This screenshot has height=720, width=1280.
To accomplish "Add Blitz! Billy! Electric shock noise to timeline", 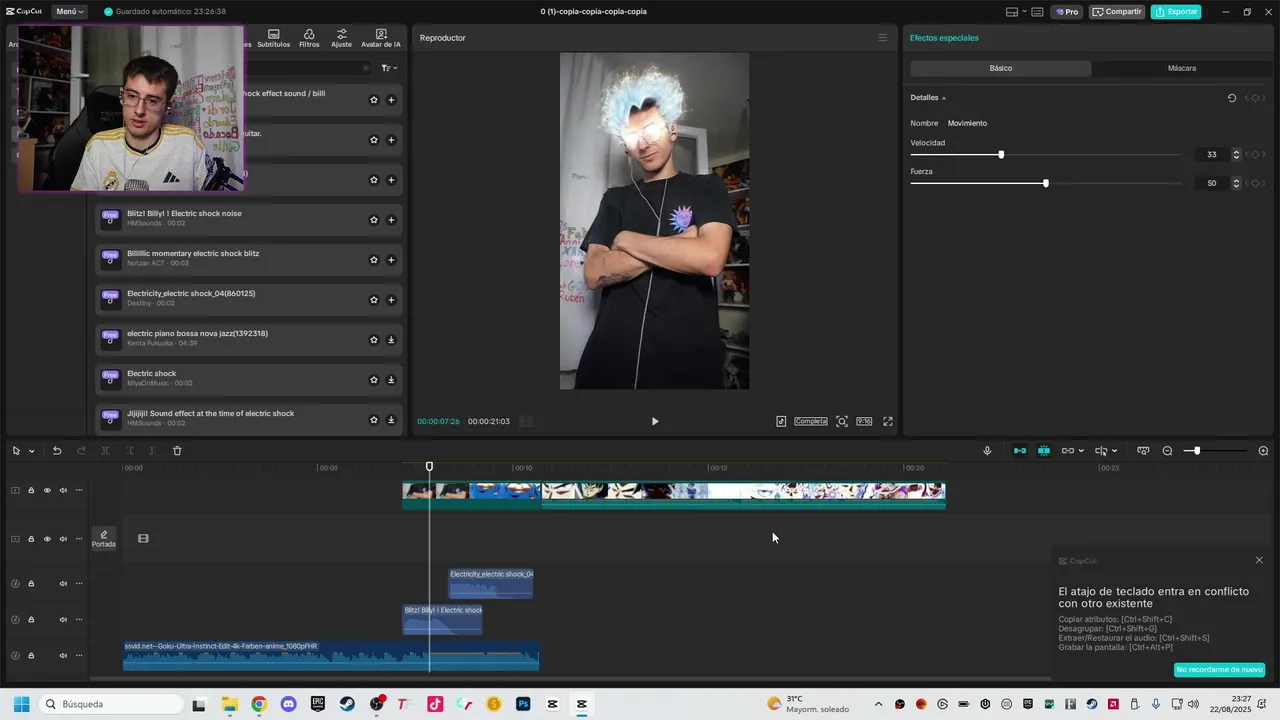I will pyautogui.click(x=391, y=220).
